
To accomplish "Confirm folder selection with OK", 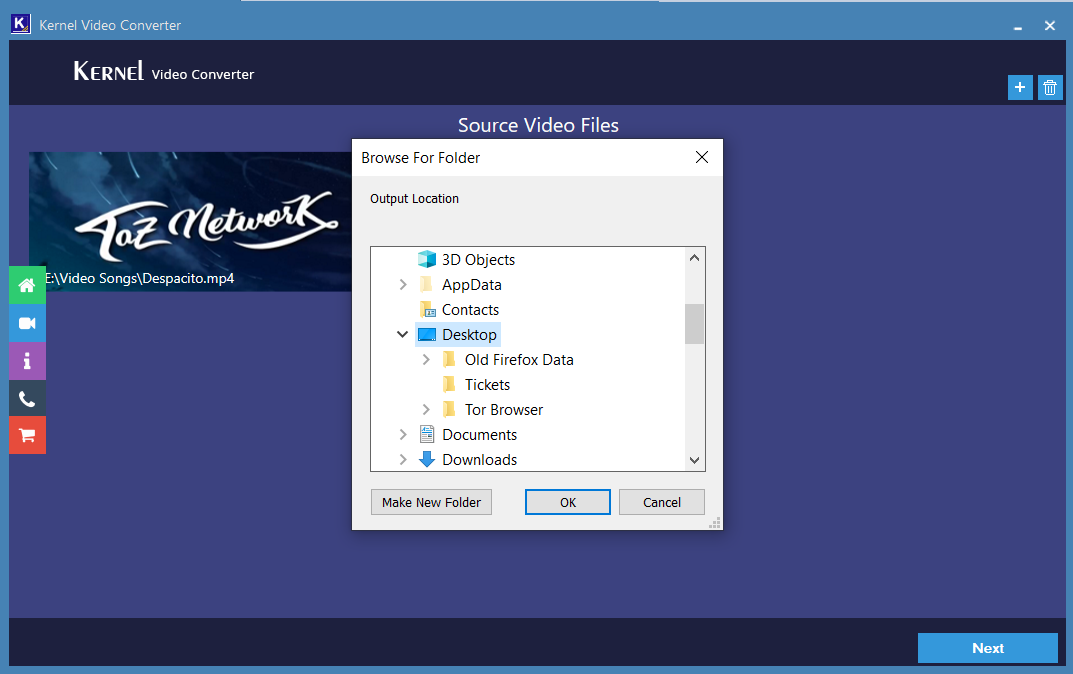I will tap(567, 502).
